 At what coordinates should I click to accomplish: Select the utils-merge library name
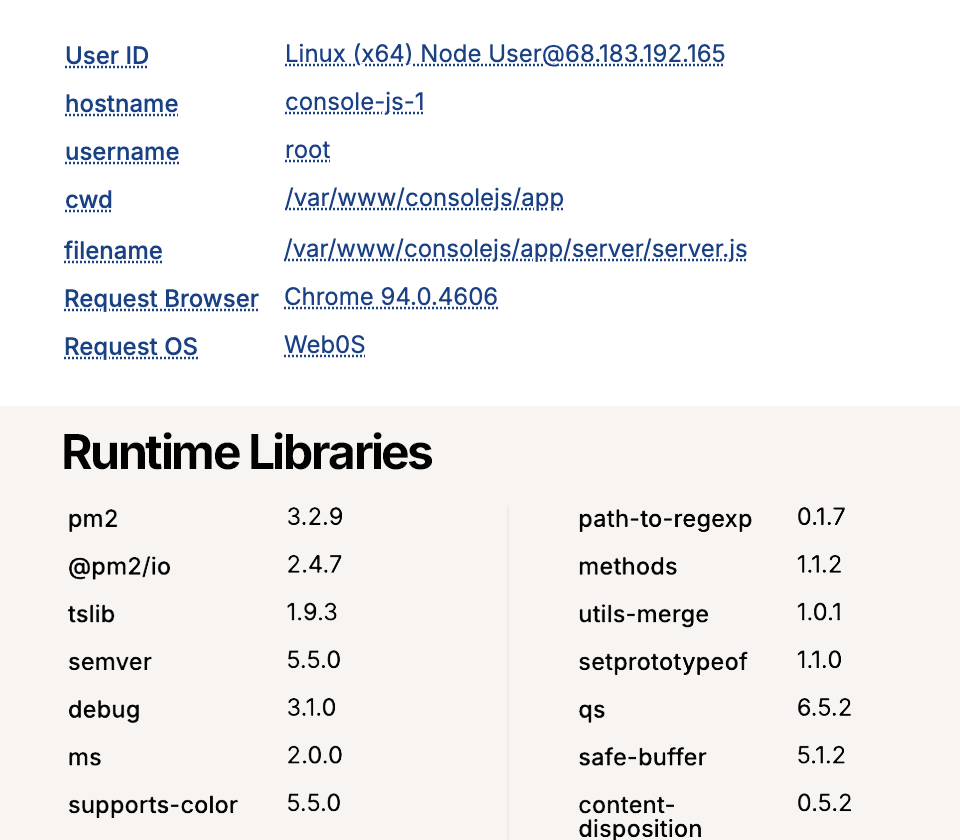click(643, 614)
